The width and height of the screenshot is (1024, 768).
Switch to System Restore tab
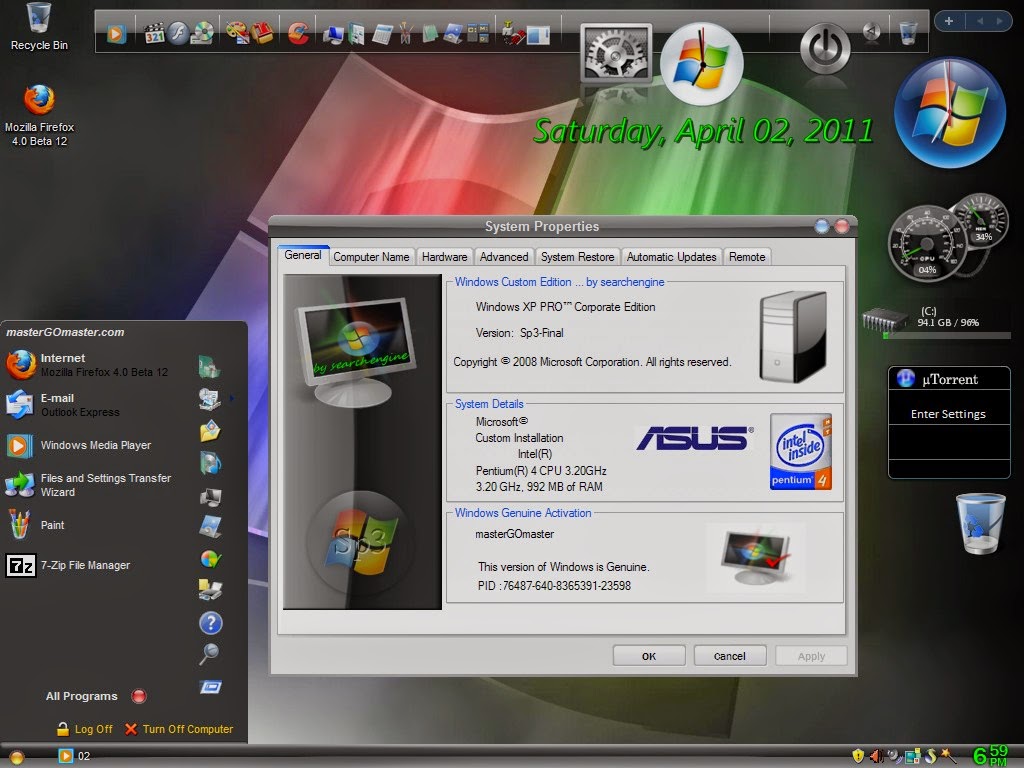(577, 257)
